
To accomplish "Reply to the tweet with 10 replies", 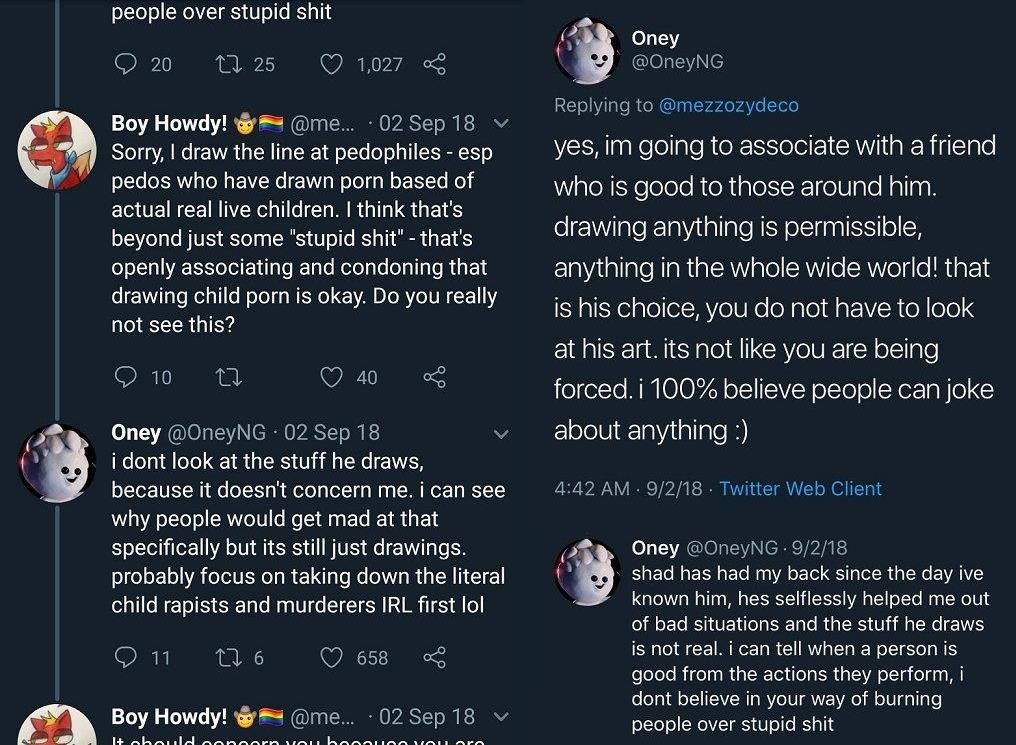I will 126,377.
